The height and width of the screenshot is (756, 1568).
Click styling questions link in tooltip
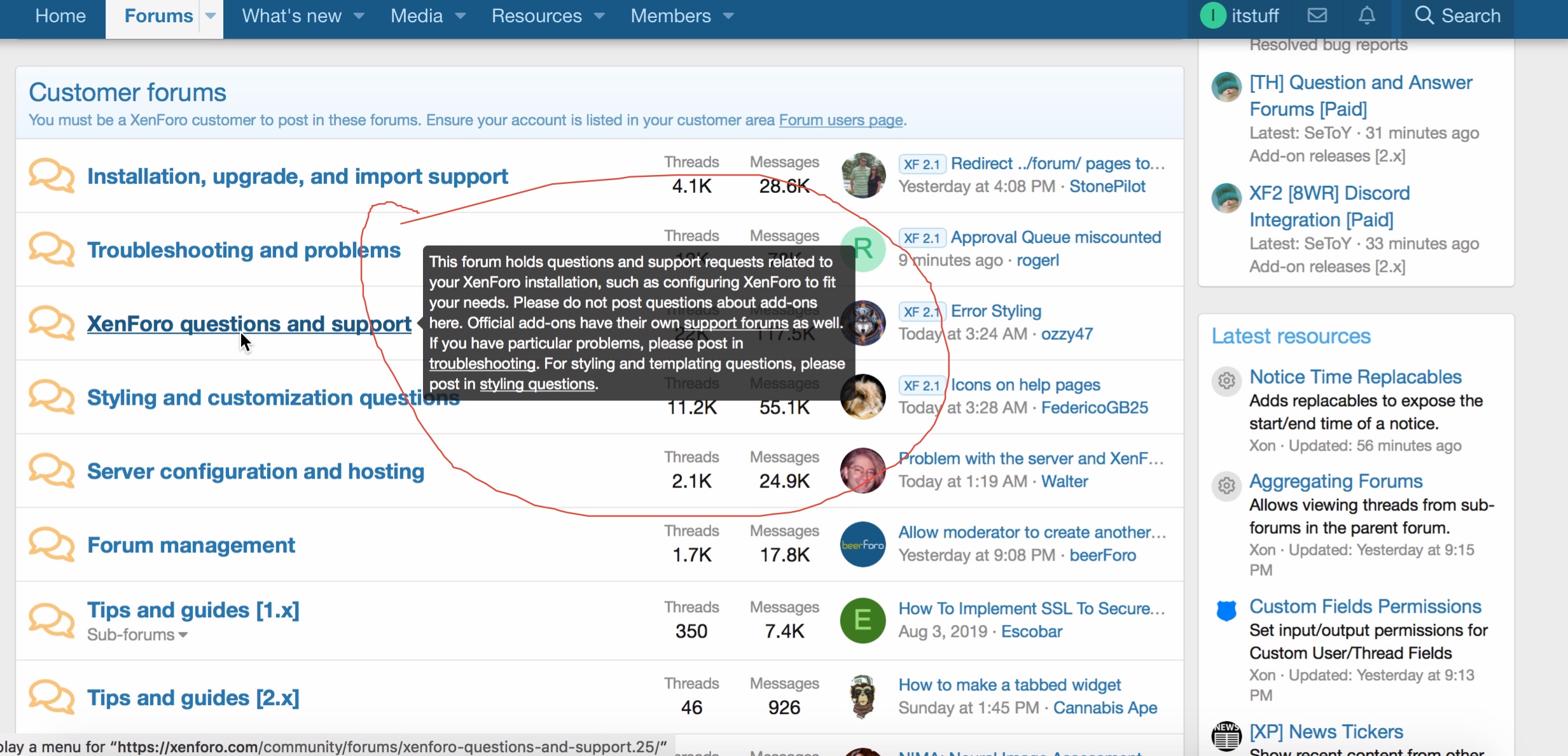538,384
